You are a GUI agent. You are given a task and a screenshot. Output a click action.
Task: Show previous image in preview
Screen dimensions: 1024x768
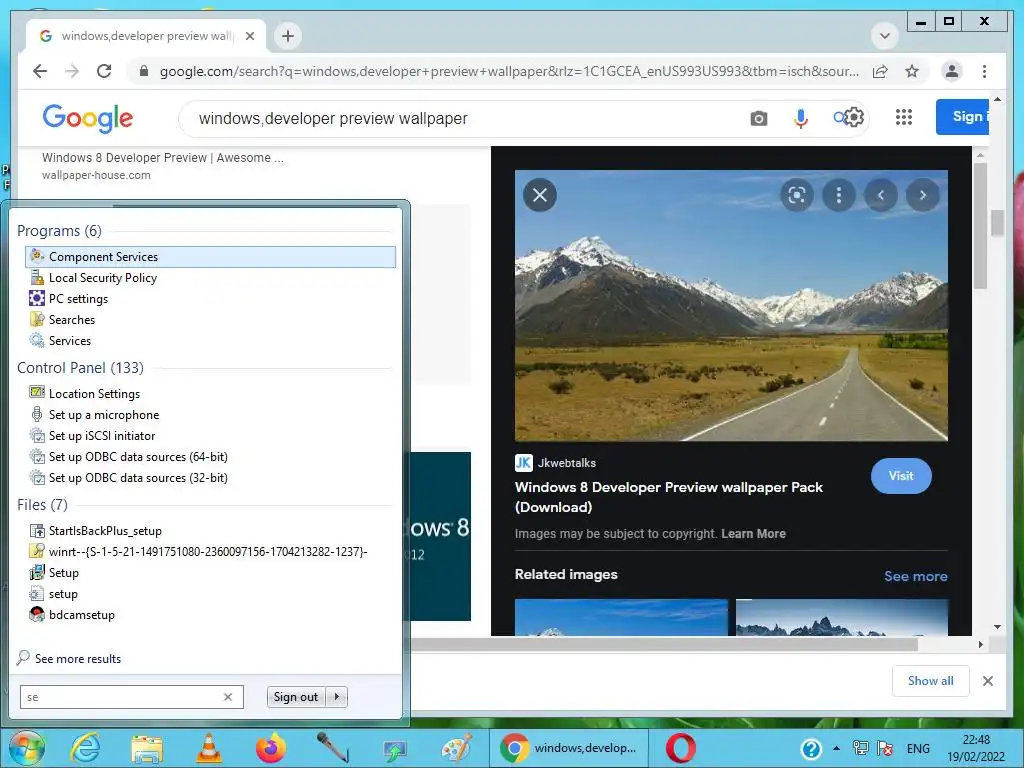click(x=881, y=195)
